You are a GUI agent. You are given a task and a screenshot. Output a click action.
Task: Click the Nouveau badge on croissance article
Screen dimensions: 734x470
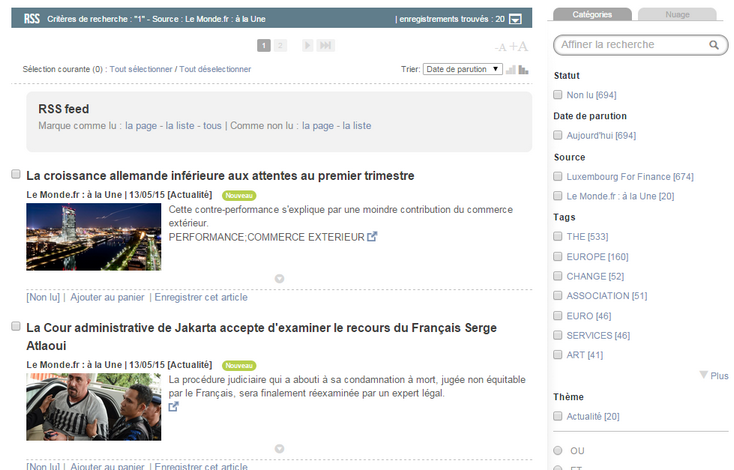pos(239,195)
